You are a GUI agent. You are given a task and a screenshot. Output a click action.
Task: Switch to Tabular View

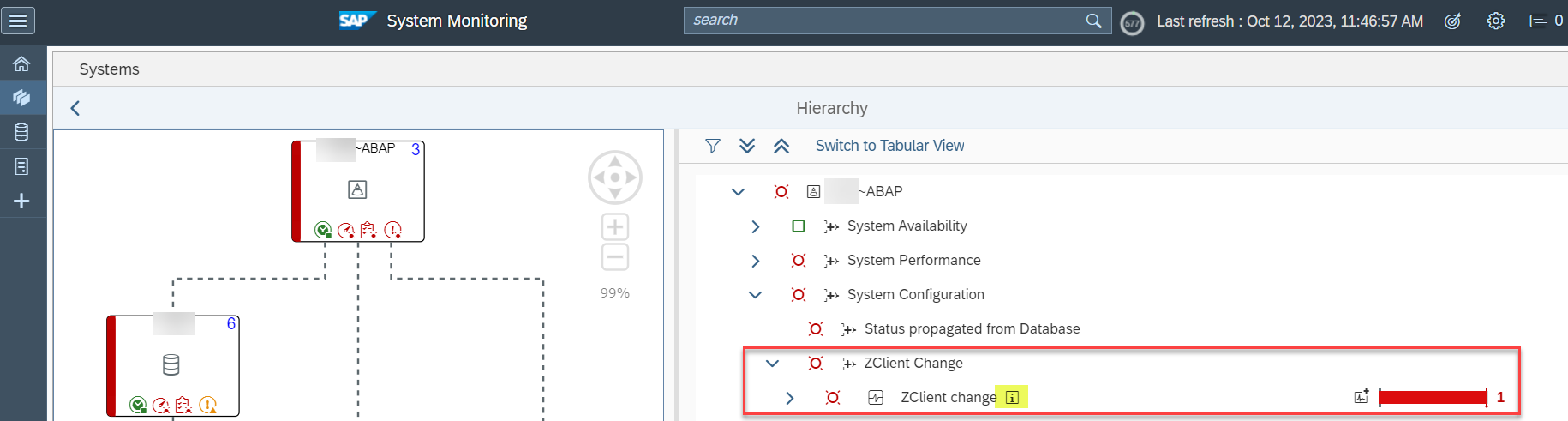pyautogui.click(x=889, y=146)
